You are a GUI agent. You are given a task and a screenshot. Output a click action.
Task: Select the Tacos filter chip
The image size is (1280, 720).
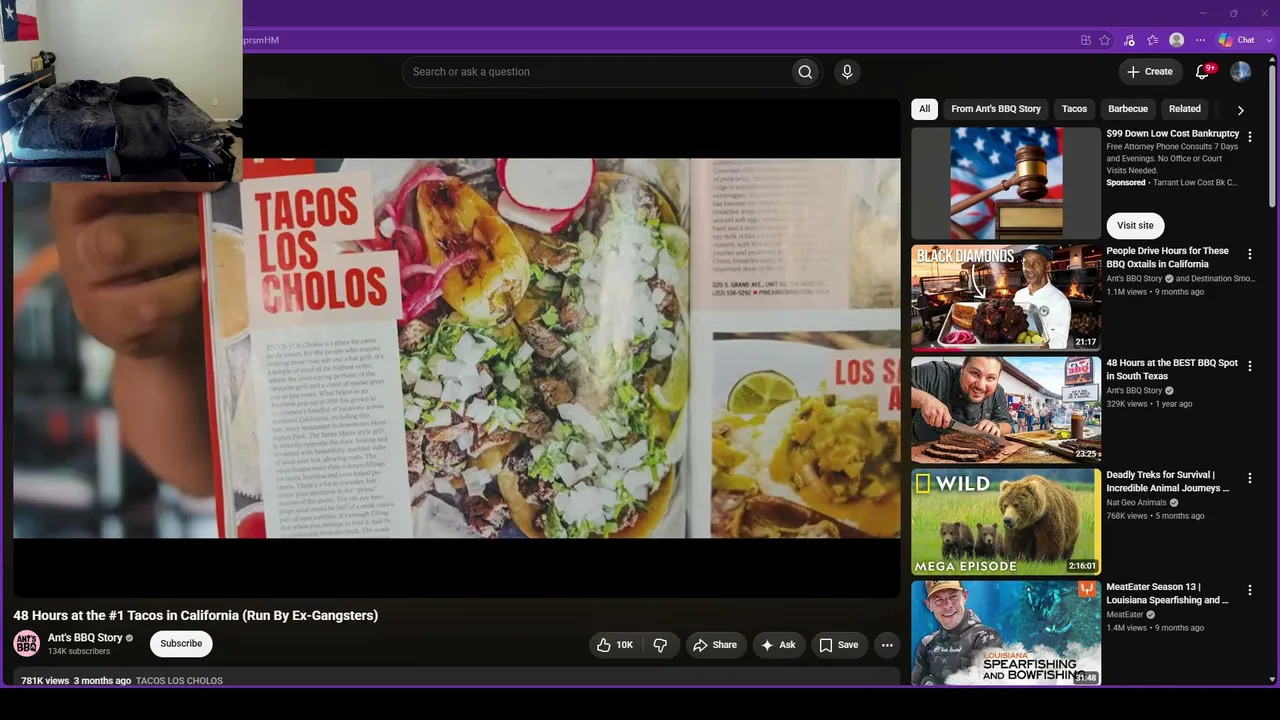[1074, 109]
